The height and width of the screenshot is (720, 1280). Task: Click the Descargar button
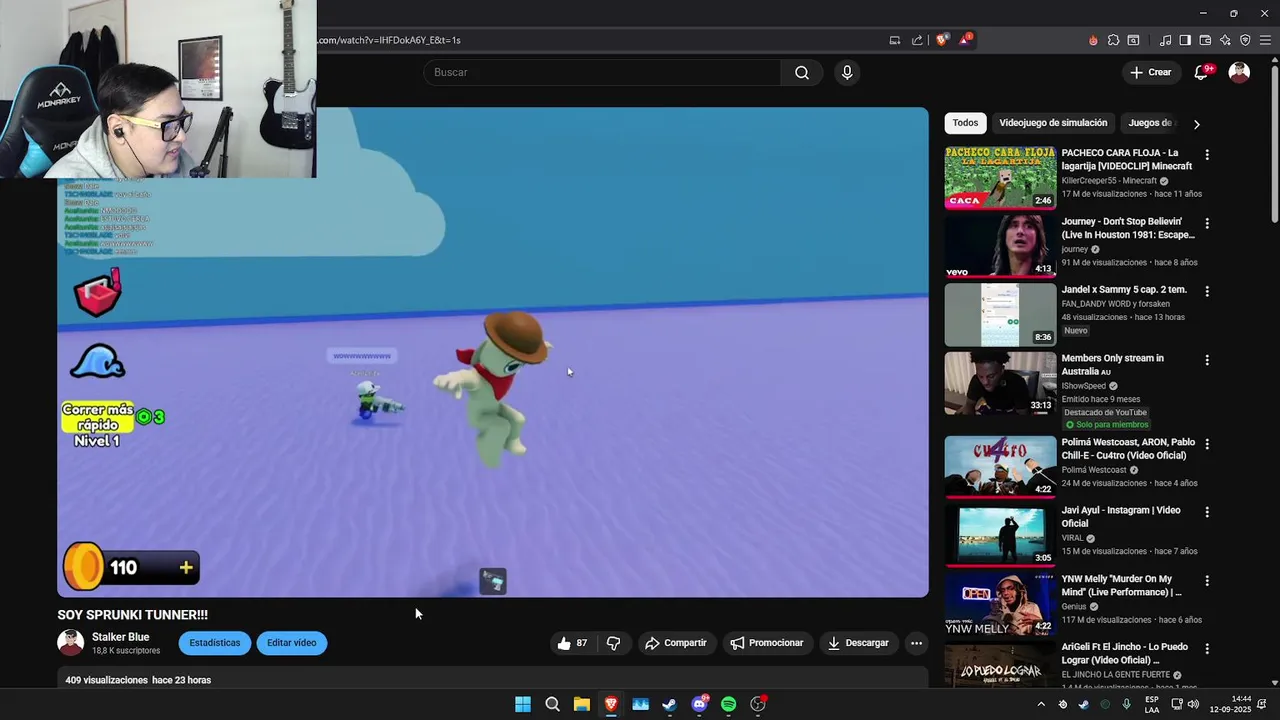[x=857, y=643]
